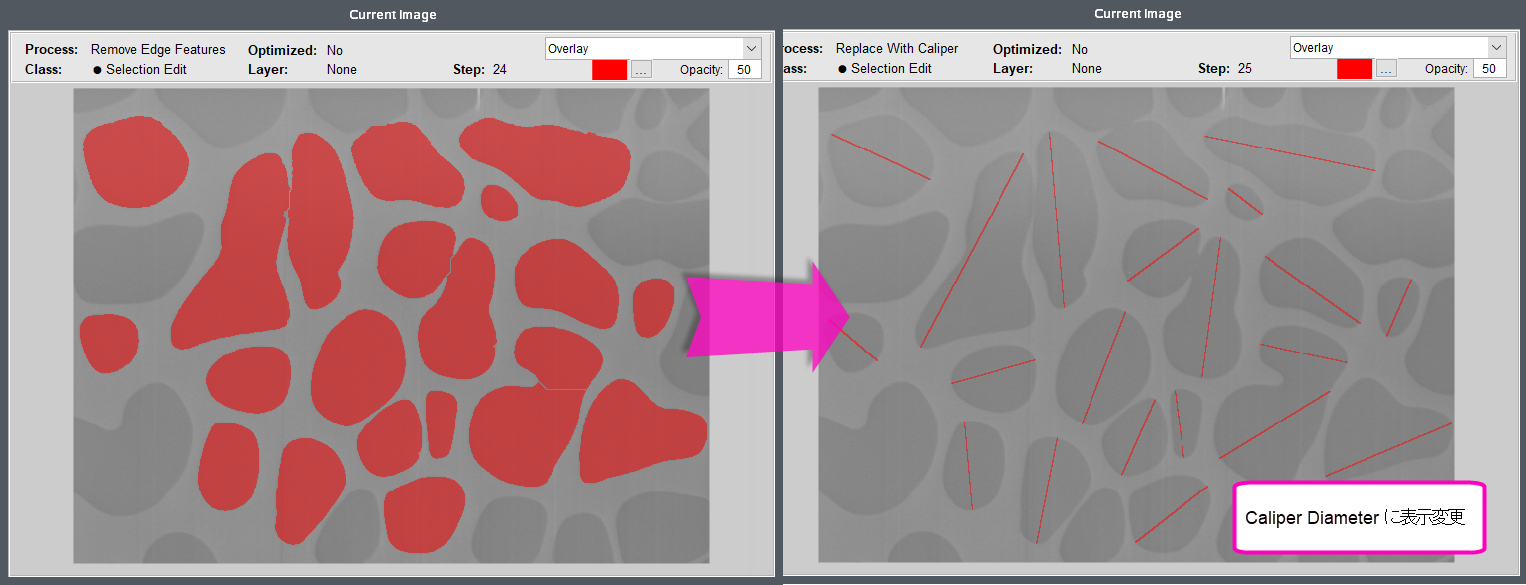This screenshot has width=1526, height=585.
Task: Click the 'Remove Edge Features' process name
Action: 158,50
